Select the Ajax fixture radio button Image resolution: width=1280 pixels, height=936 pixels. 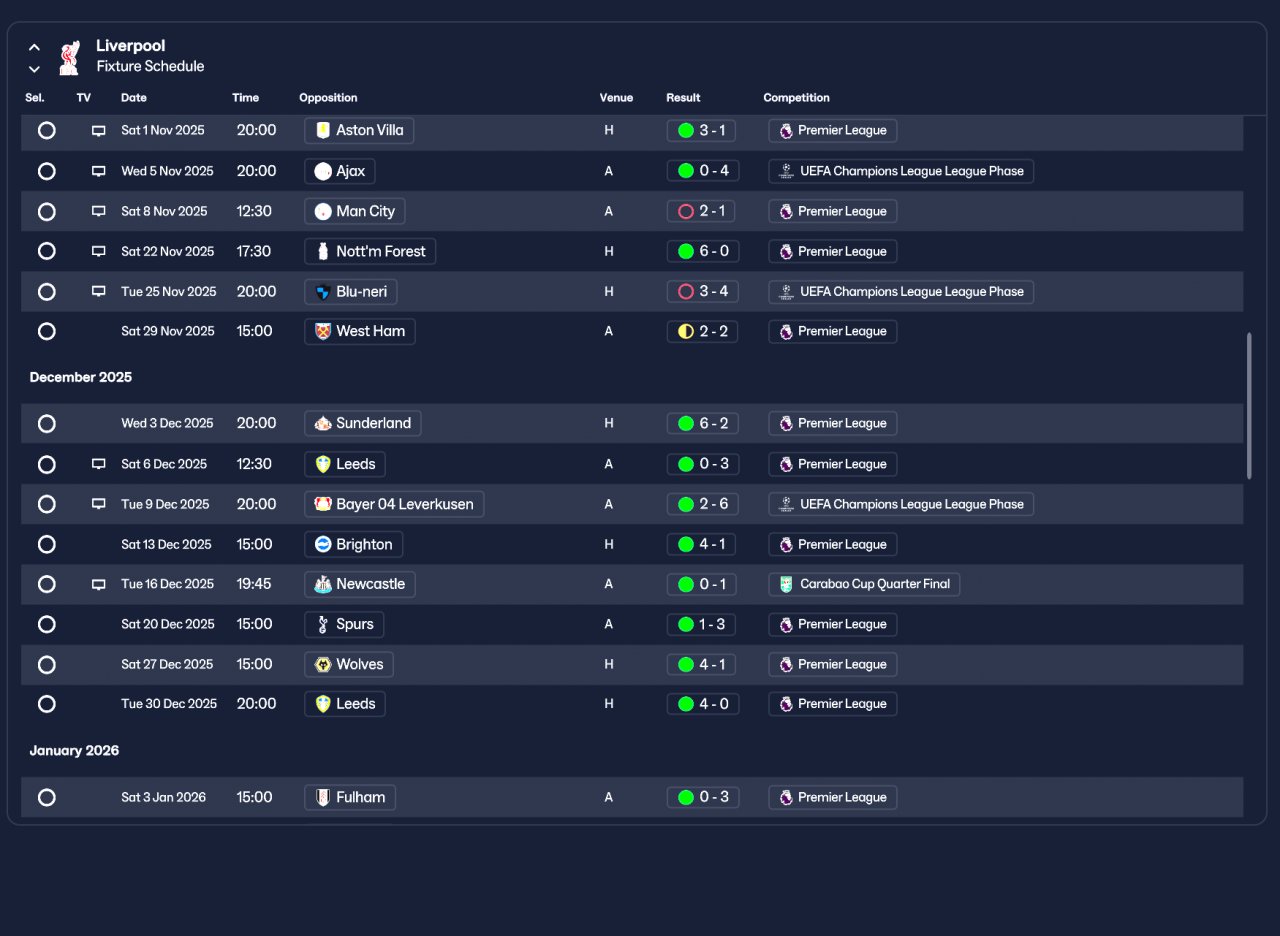point(46,171)
